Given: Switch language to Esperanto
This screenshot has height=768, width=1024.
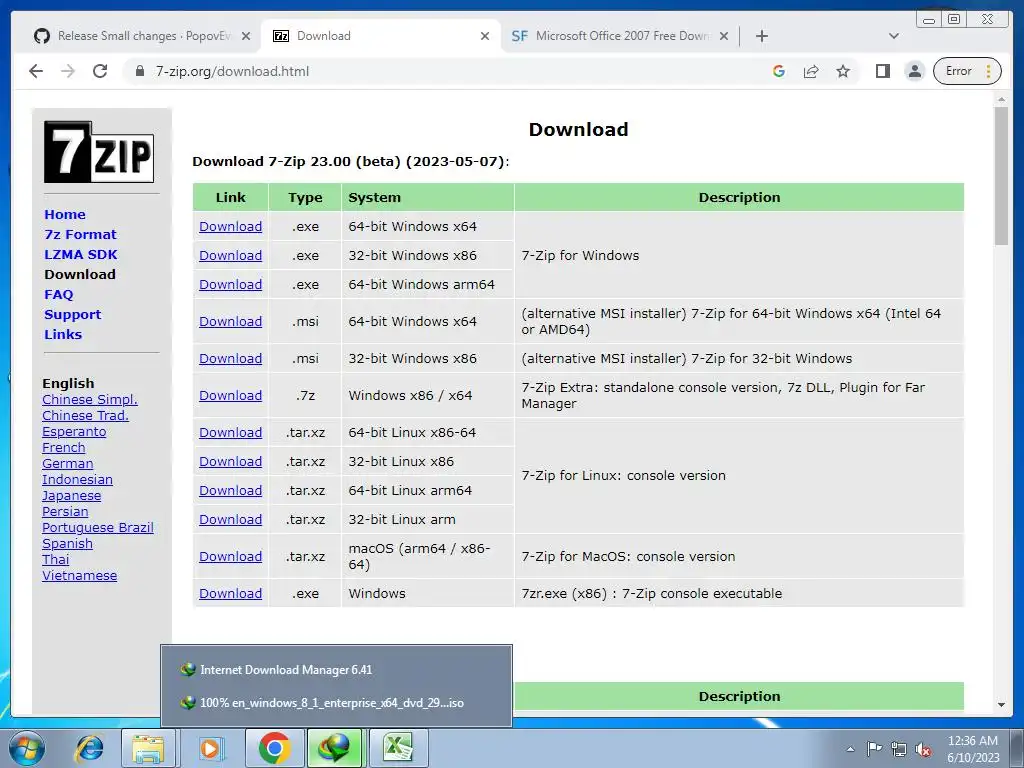Looking at the screenshot, I should click(74, 432).
